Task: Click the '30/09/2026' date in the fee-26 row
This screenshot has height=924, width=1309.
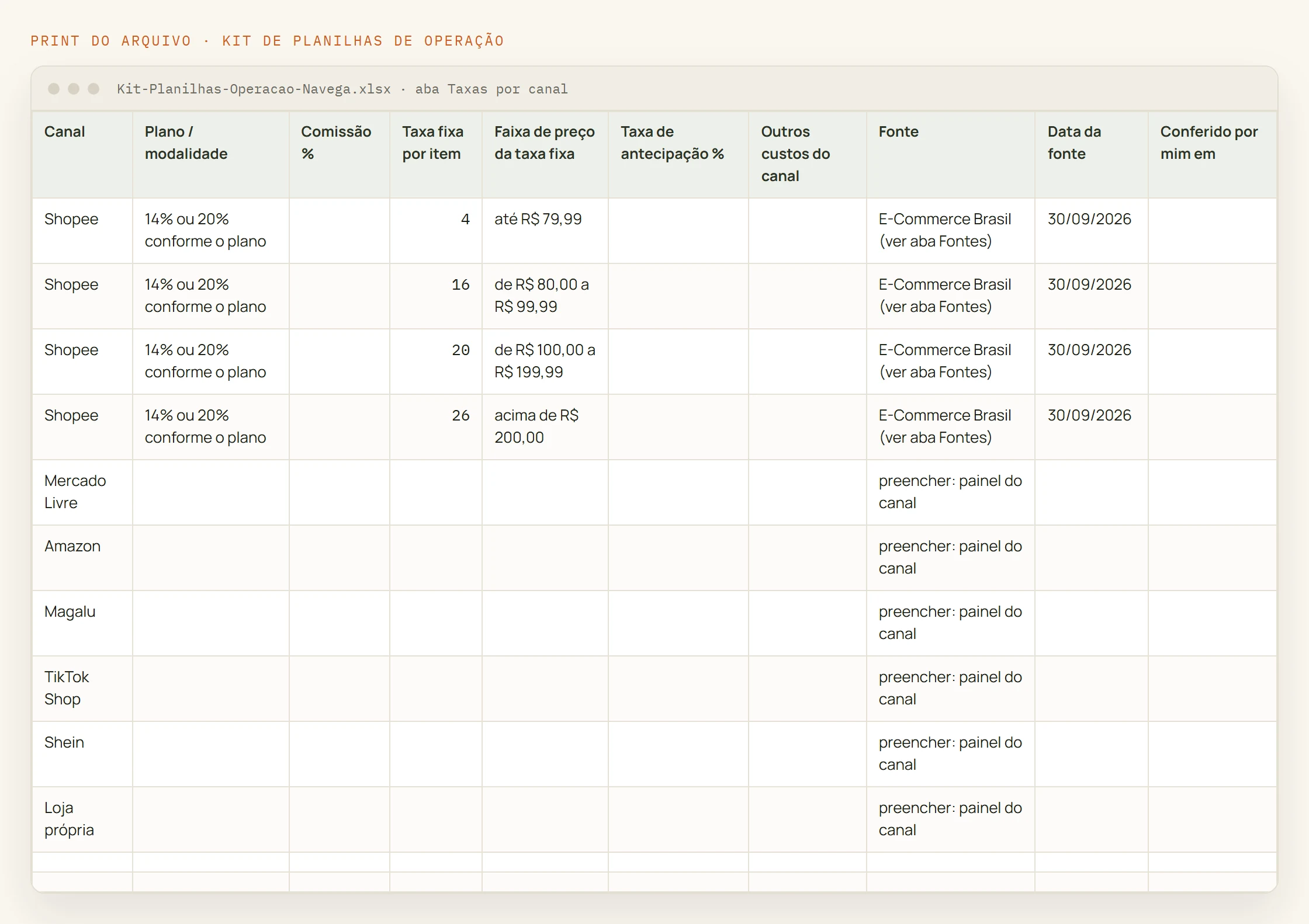Action: 1092,427
